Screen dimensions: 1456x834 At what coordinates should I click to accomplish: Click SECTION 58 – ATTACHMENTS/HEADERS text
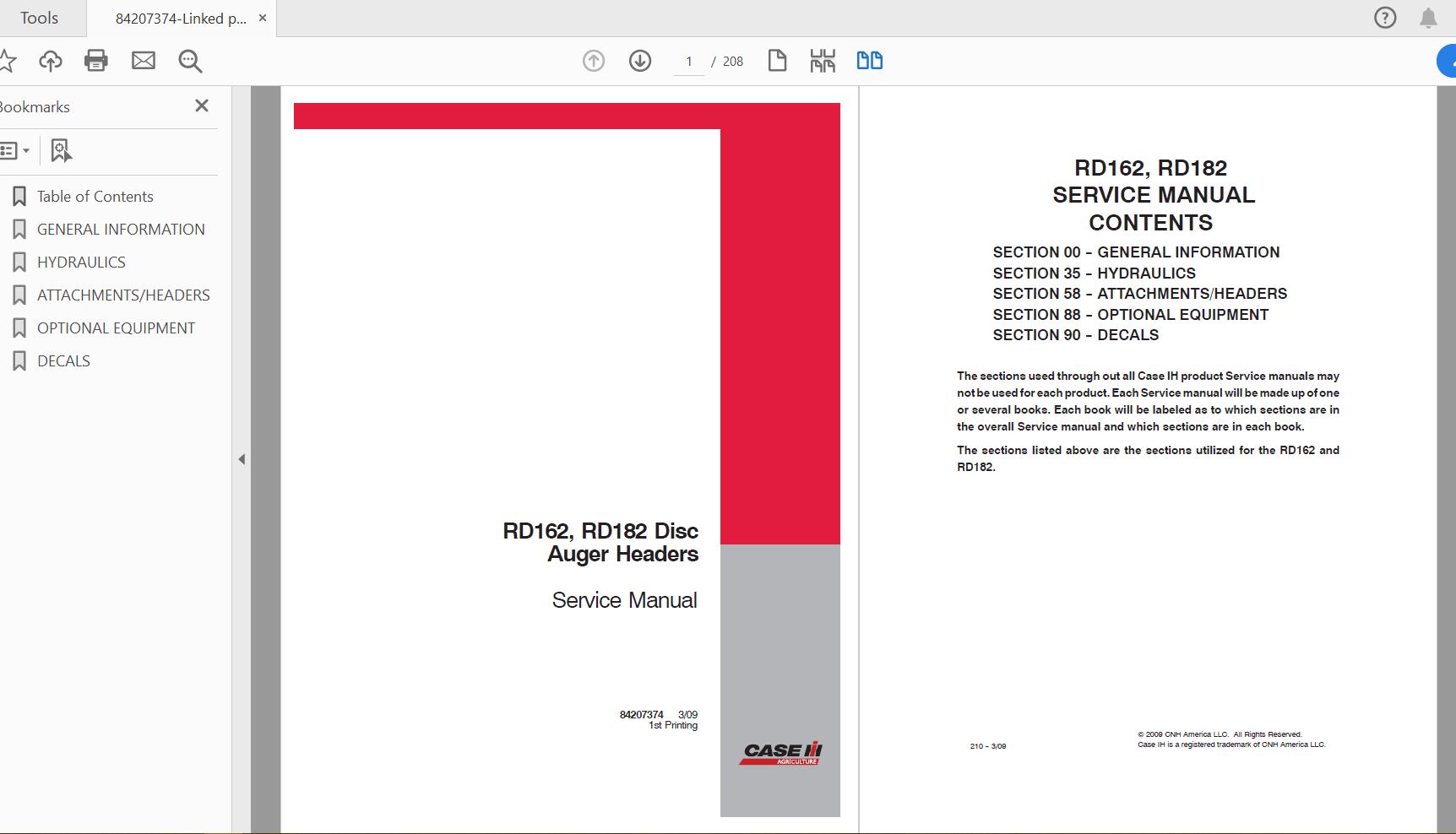(1139, 293)
